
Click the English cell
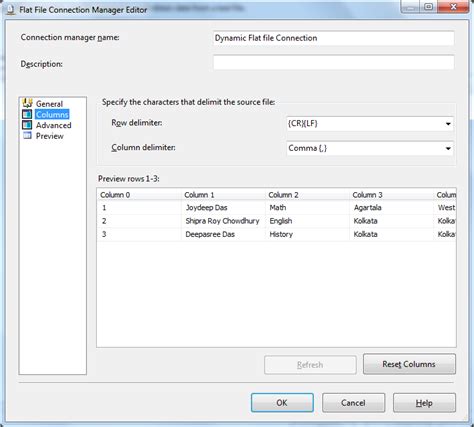(308, 221)
